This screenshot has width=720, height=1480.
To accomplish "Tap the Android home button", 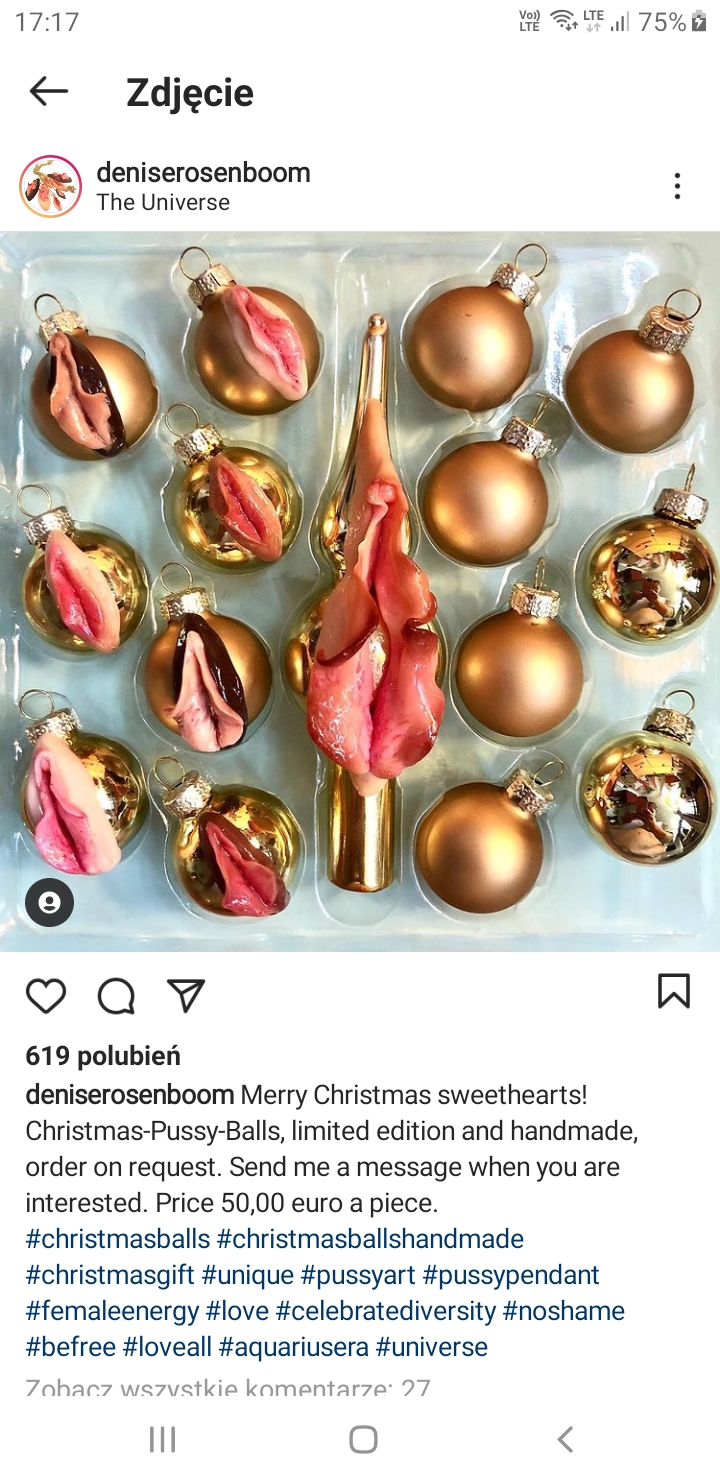I will (x=363, y=1439).
